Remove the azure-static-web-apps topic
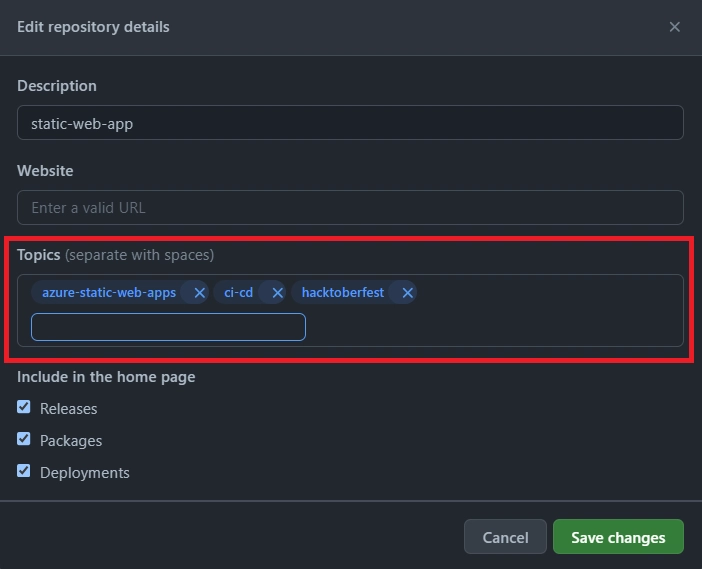Image resolution: width=702 pixels, height=569 pixels. tap(199, 293)
